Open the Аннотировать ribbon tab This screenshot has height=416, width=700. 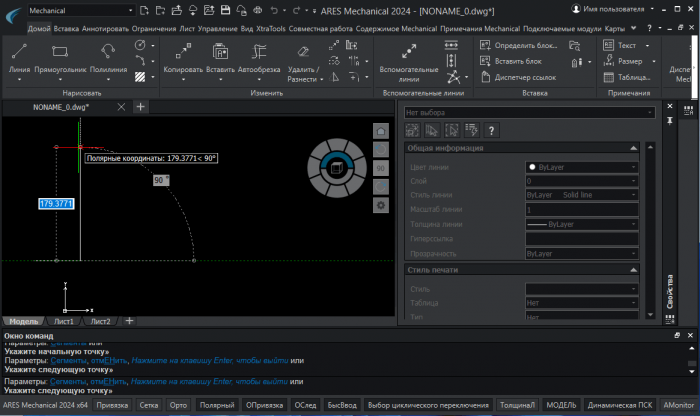pyautogui.click(x=105, y=29)
